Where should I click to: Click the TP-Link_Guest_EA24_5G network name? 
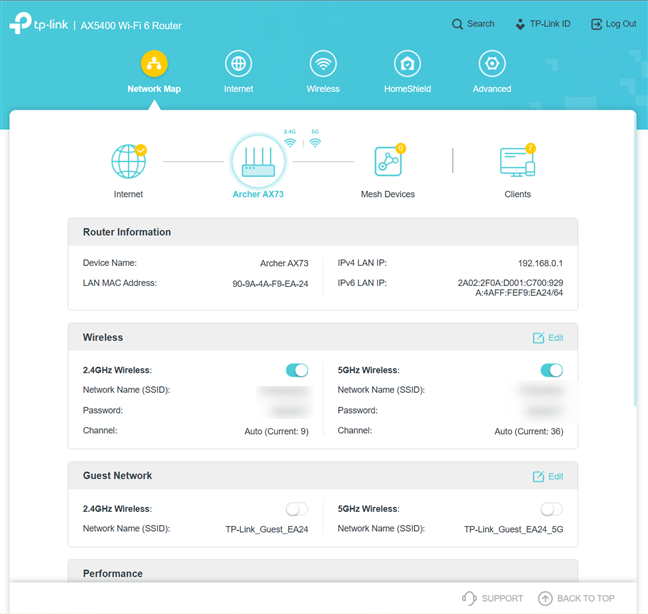(514, 529)
